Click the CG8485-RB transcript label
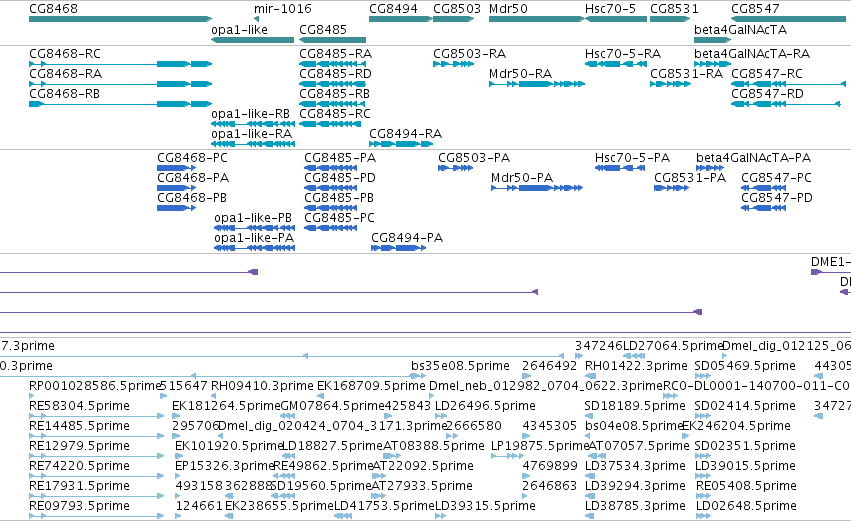851x521 pixels. coord(334,94)
